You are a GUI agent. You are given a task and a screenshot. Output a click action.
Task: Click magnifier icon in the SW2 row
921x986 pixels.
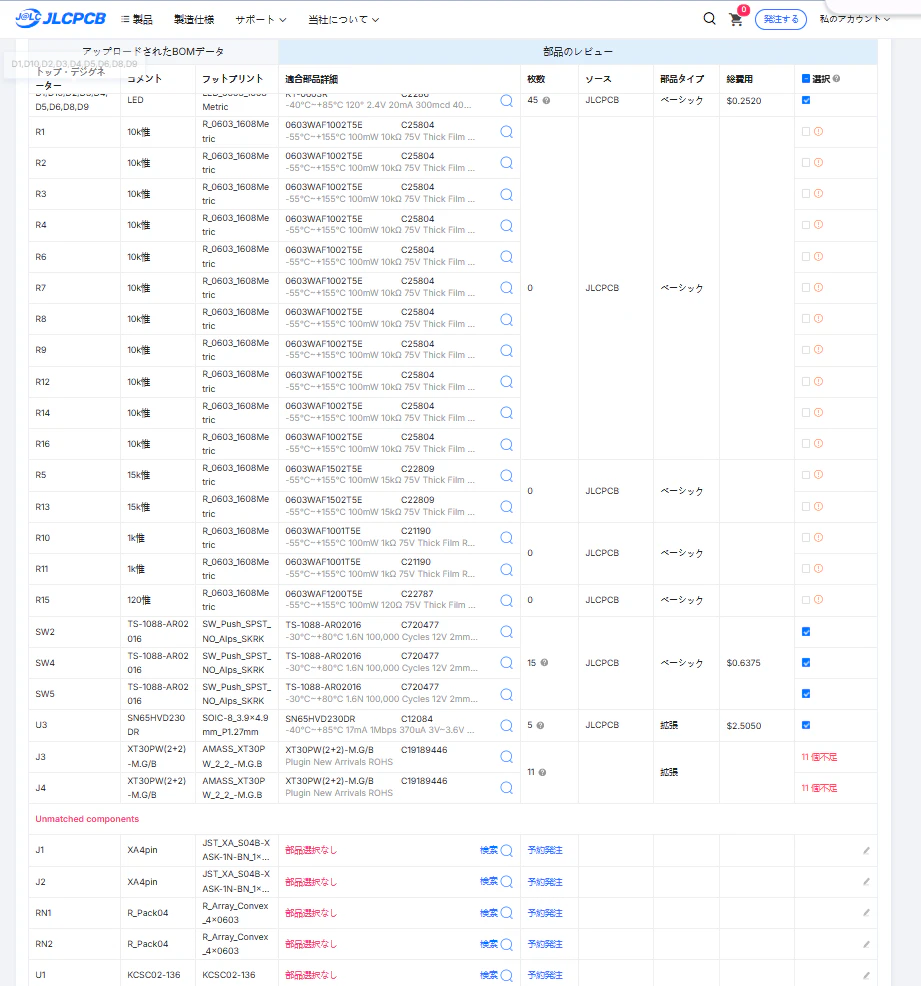(507, 631)
